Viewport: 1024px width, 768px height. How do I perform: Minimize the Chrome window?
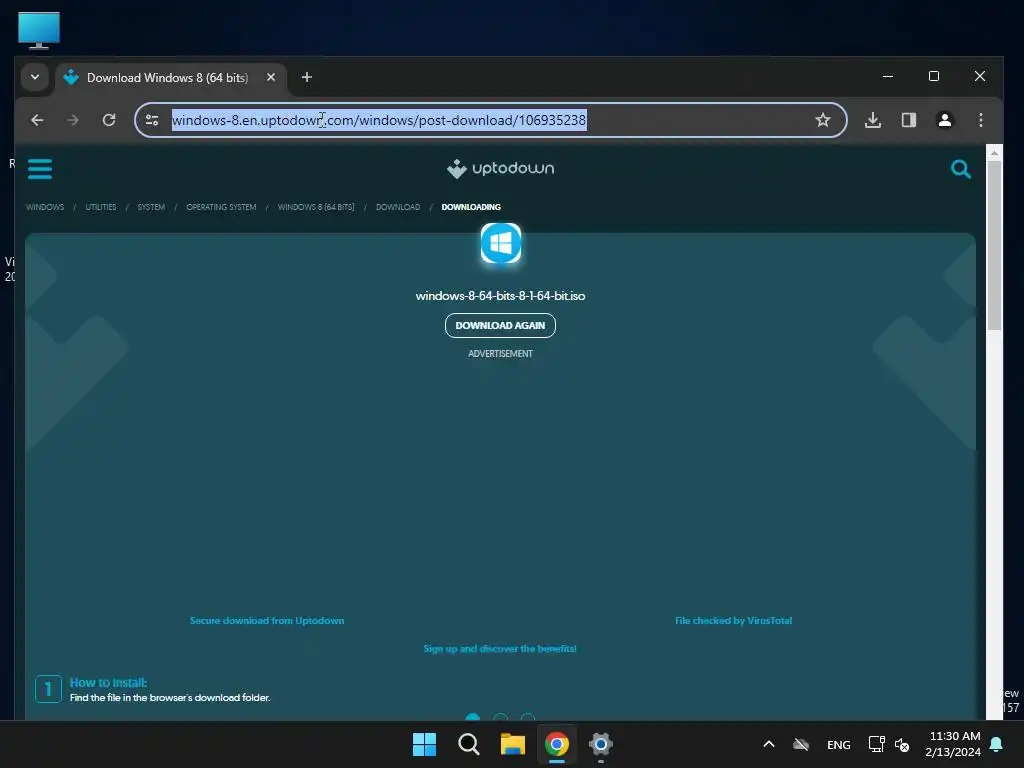point(888,76)
